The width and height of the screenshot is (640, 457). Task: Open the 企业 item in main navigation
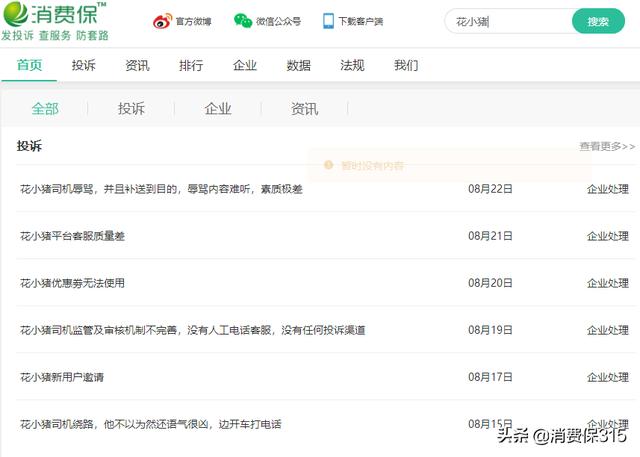[x=245, y=65]
